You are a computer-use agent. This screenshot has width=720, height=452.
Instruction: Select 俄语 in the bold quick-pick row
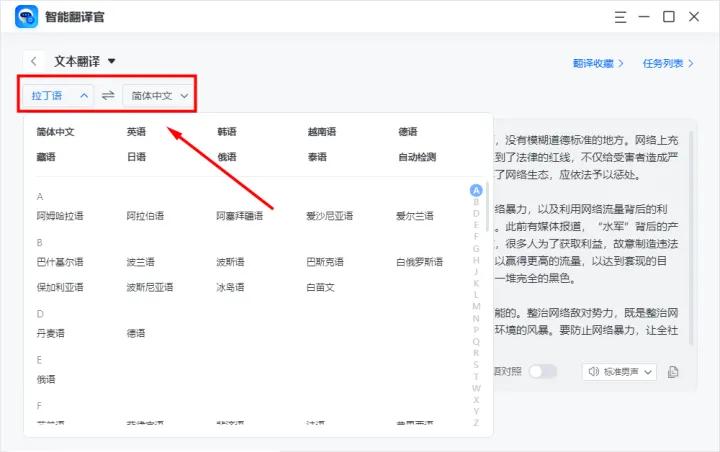coord(227,157)
